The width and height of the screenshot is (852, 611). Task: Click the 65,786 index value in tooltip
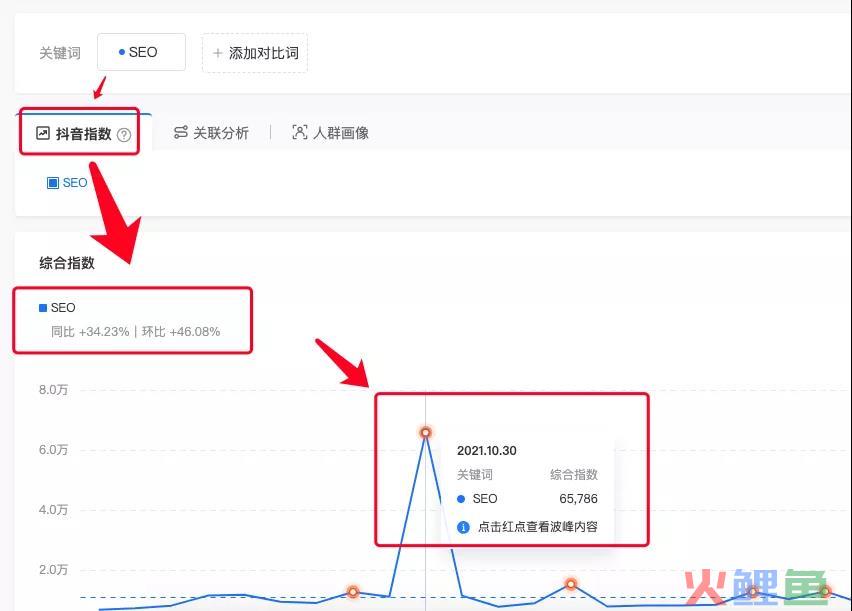click(x=578, y=498)
